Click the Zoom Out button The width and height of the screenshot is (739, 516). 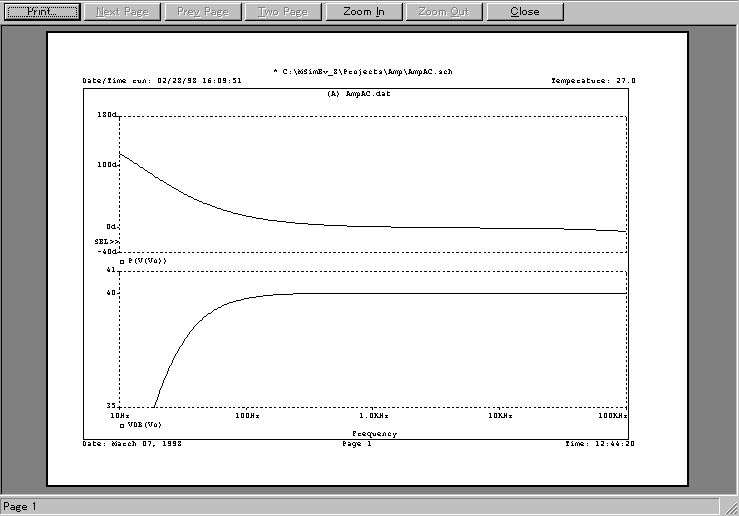point(446,12)
